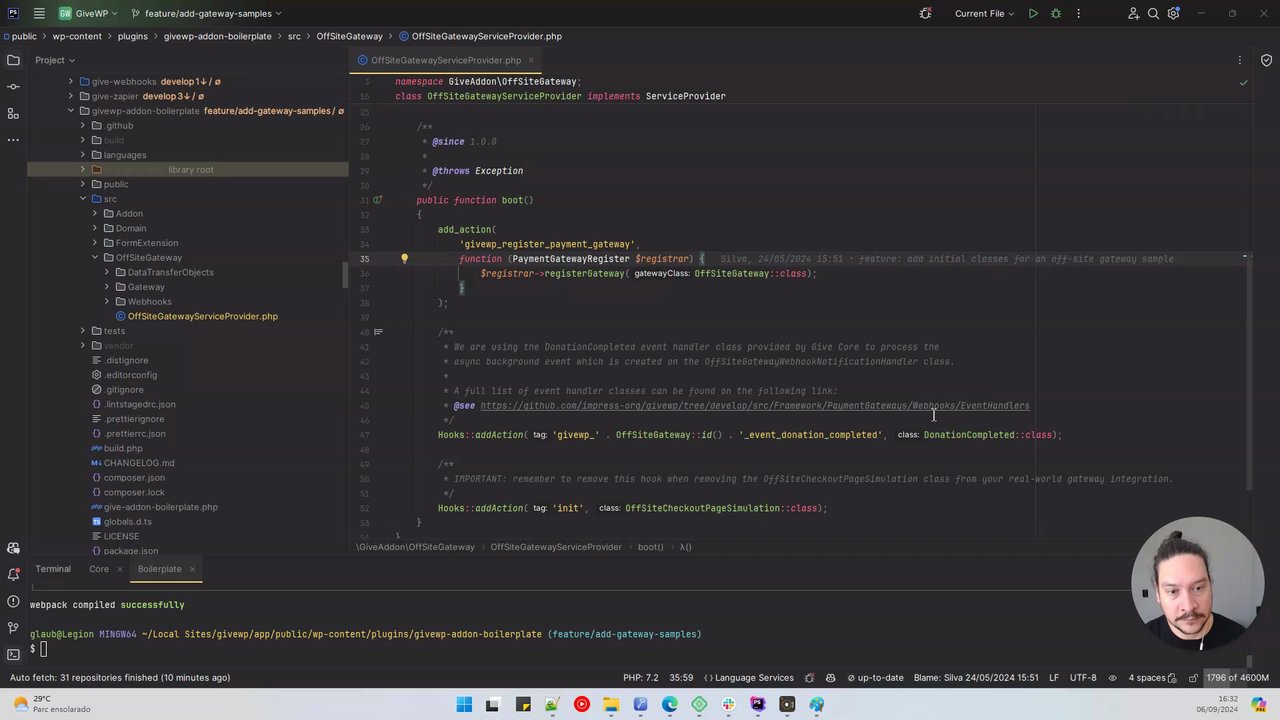Open the Problems tool window icon
The height and width of the screenshot is (720, 1280).
13,602
